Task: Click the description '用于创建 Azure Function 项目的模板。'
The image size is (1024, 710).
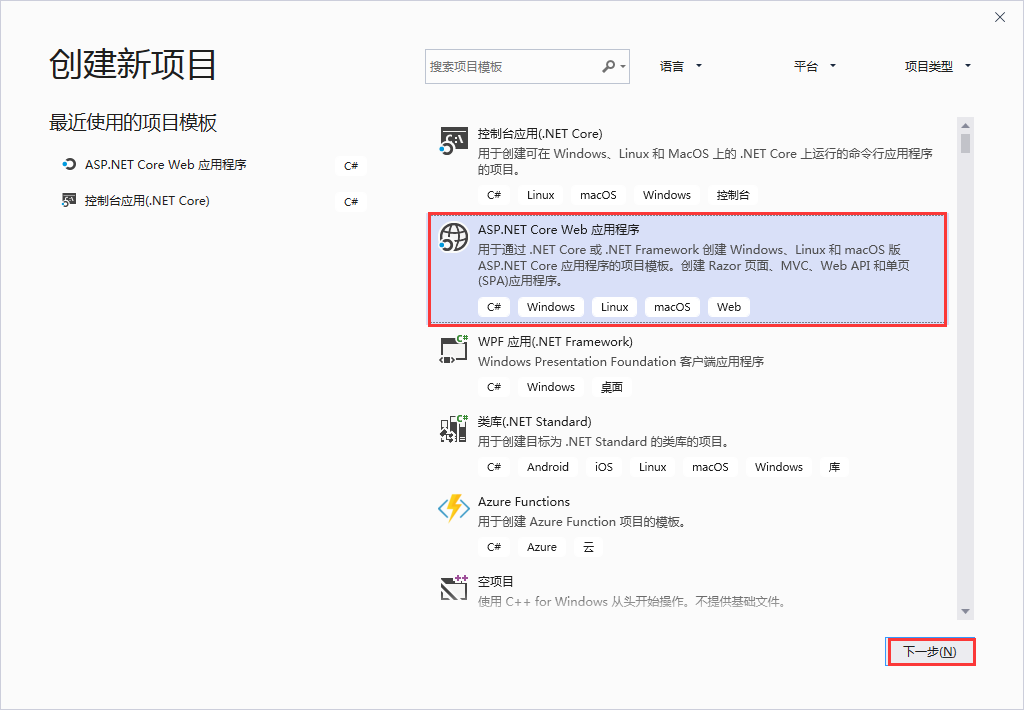Action: [582, 522]
